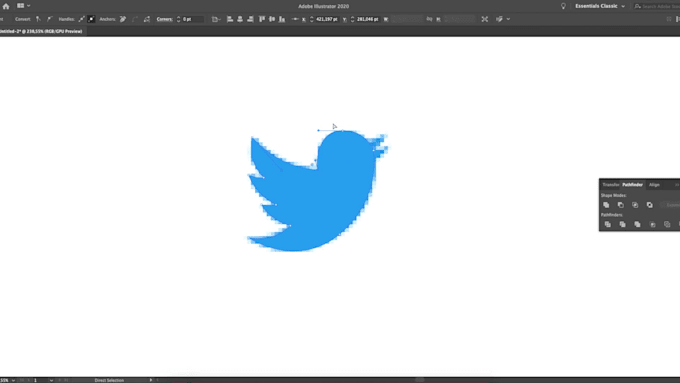
Task: Convert selected anchor points to corner
Action: tap(38, 19)
